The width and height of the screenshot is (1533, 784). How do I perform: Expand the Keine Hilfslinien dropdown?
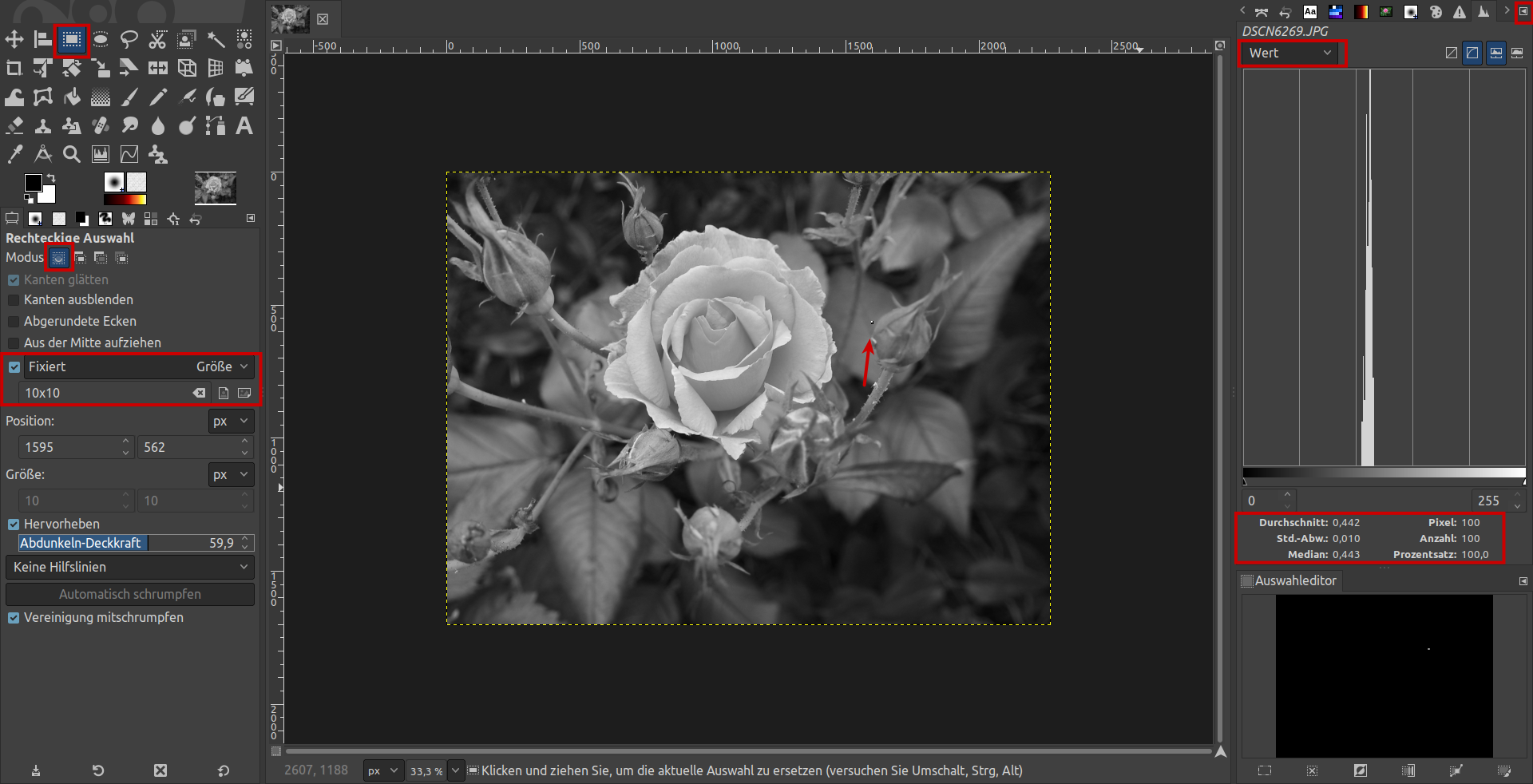click(x=129, y=567)
